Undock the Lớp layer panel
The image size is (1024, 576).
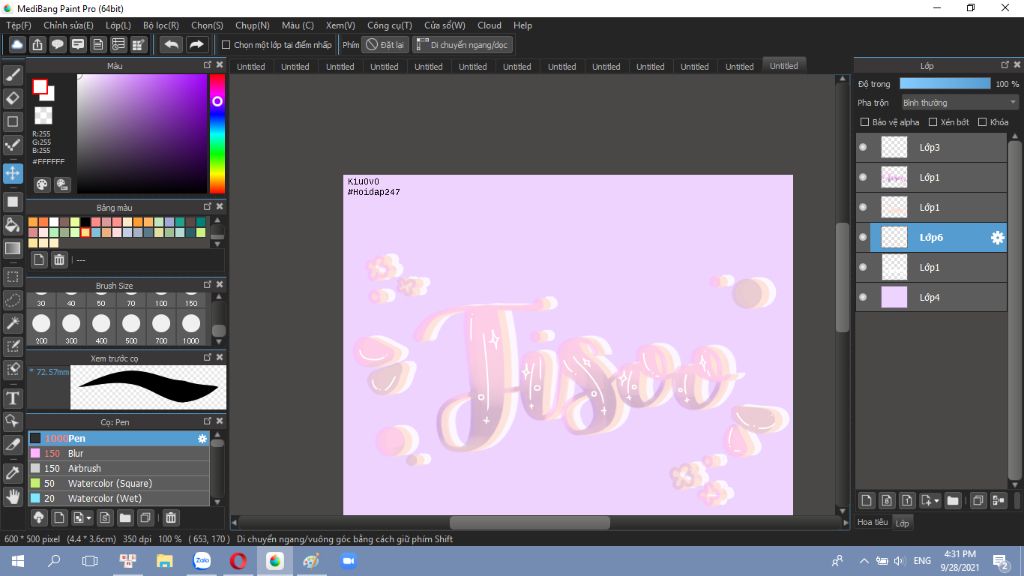click(1005, 65)
